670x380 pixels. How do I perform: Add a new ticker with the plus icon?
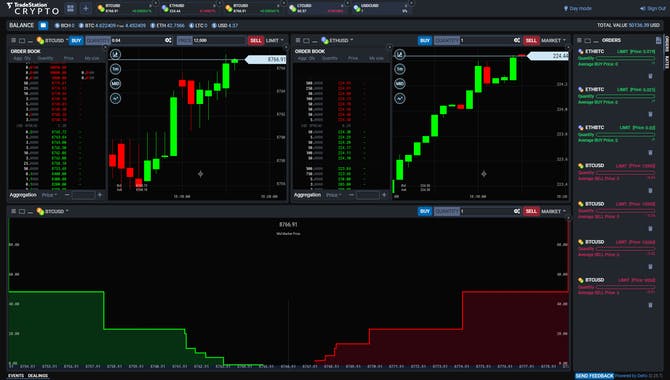(x=85, y=8)
